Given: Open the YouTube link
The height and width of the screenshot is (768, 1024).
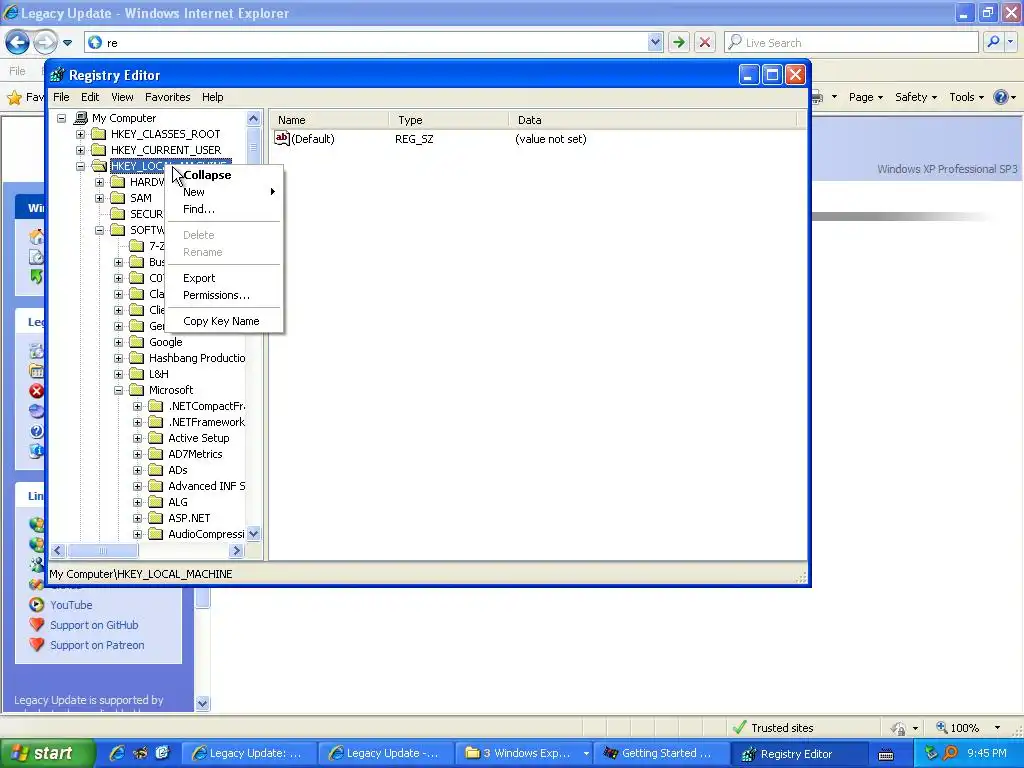Looking at the screenshot, I should (x=71, y=605).
